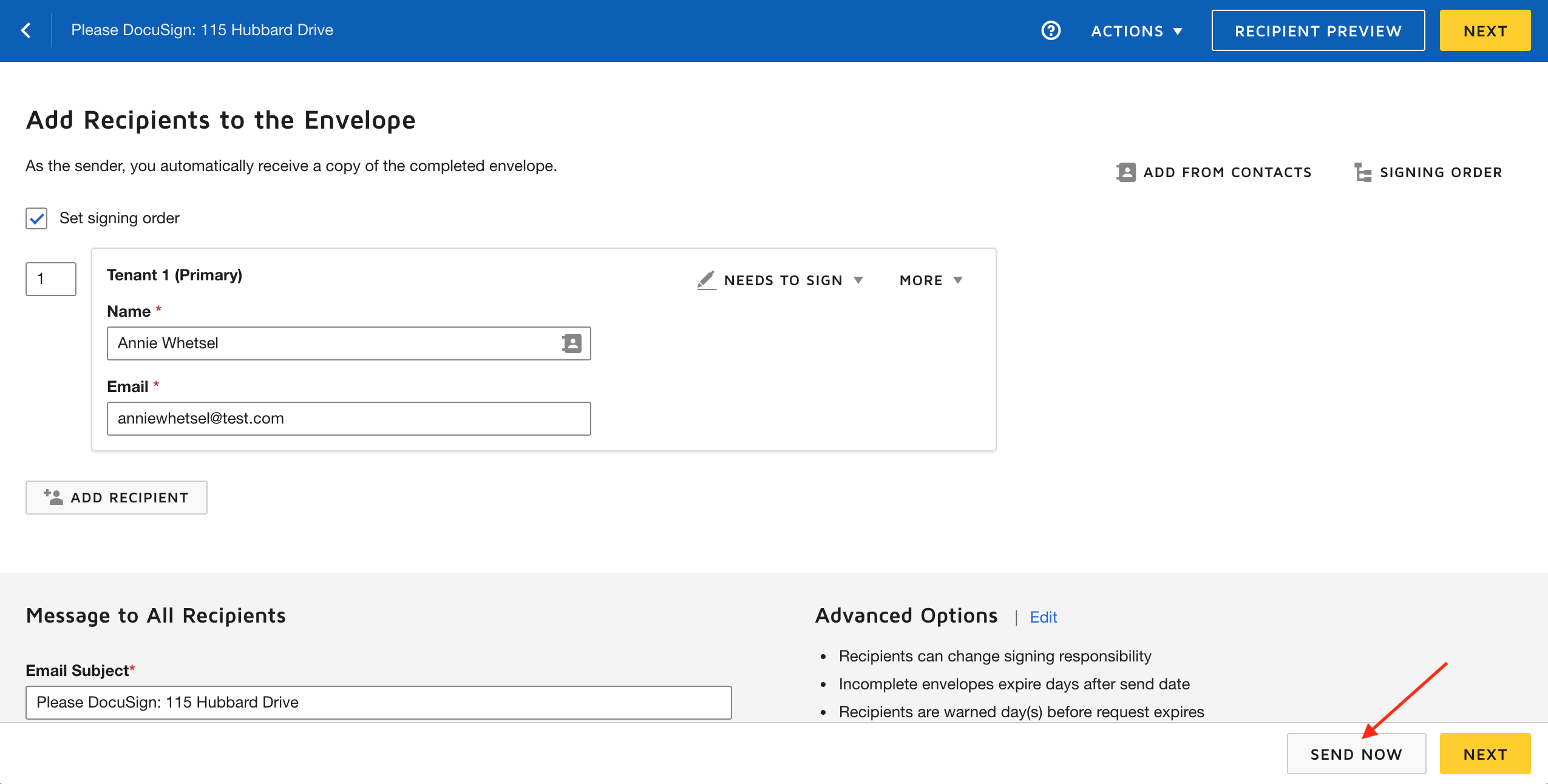Open the Actions dropdown menu
1548x784 pixels.
[x=1136, y=31]
